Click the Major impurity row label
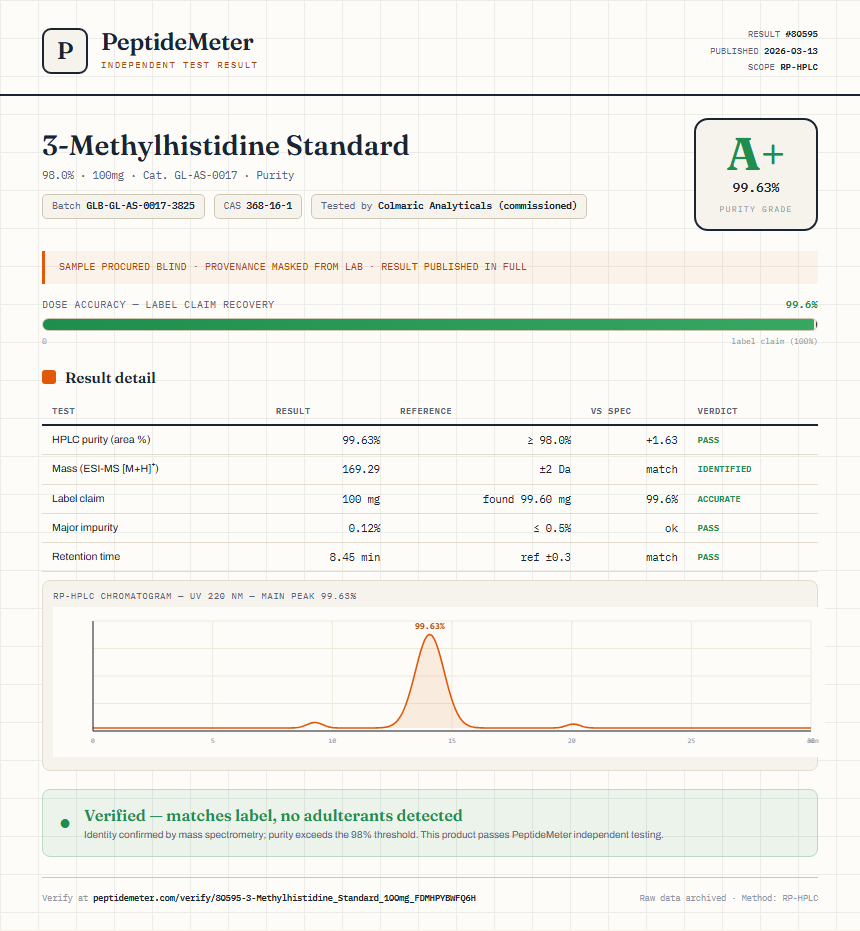Viewport: 860px width, 931px height. point(85,527)
